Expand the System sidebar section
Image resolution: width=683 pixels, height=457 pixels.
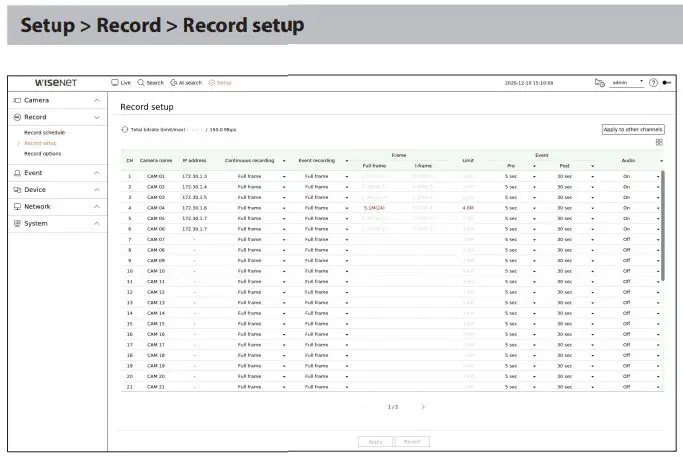coord(97,223)
